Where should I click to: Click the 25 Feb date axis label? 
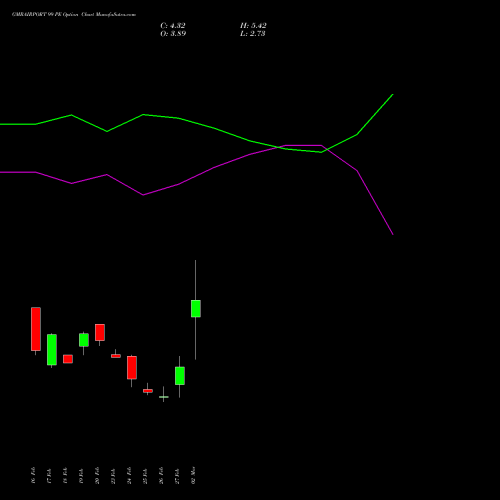(x=145, y=475)
